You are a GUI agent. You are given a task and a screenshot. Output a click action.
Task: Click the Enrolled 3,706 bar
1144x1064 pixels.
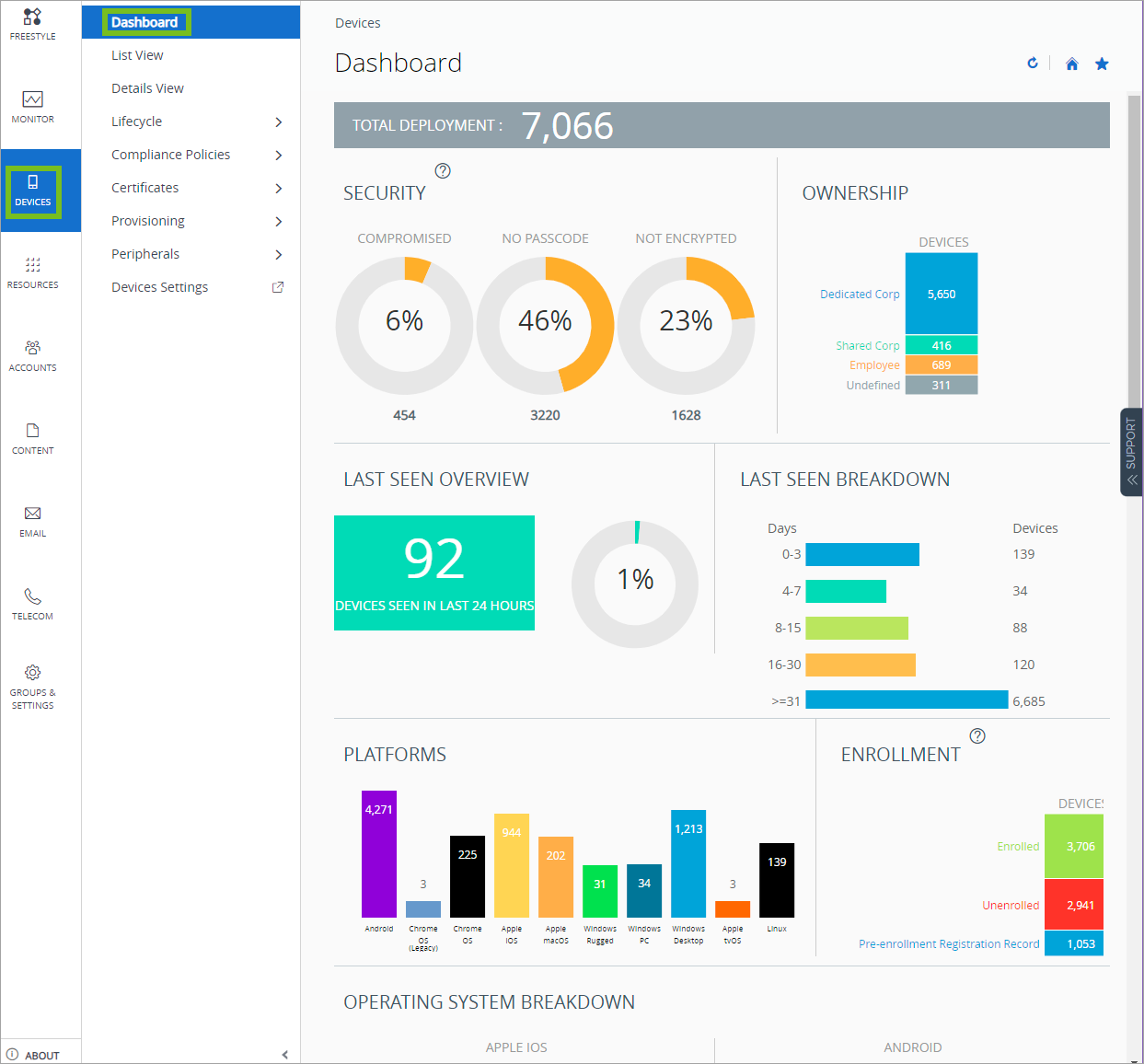pos(1074,846)
